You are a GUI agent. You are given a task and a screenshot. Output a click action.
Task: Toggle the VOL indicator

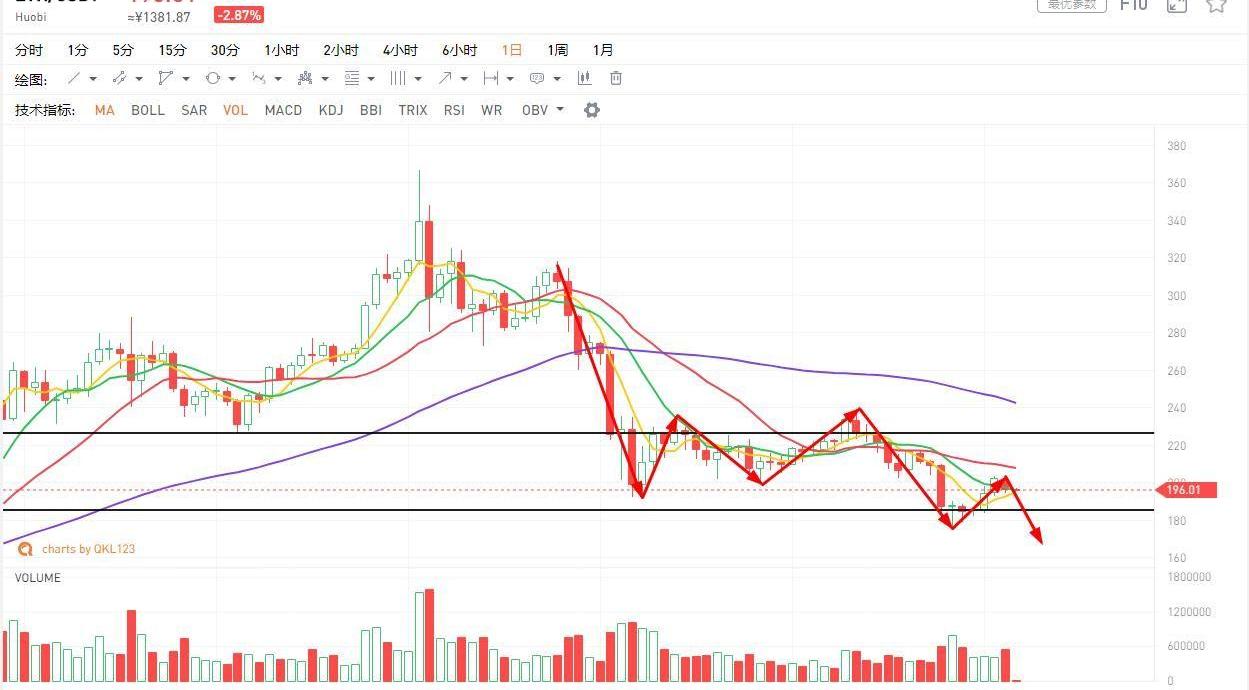click(236, 110)
